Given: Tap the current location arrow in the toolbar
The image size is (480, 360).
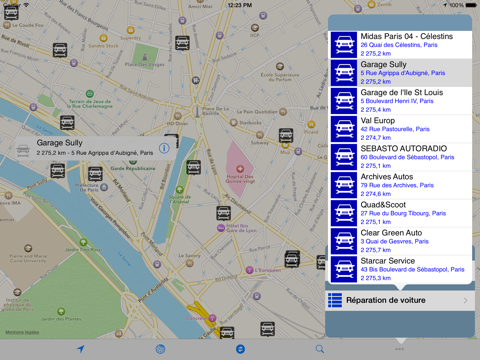Looking at the screenshot, I should [81, 349].
